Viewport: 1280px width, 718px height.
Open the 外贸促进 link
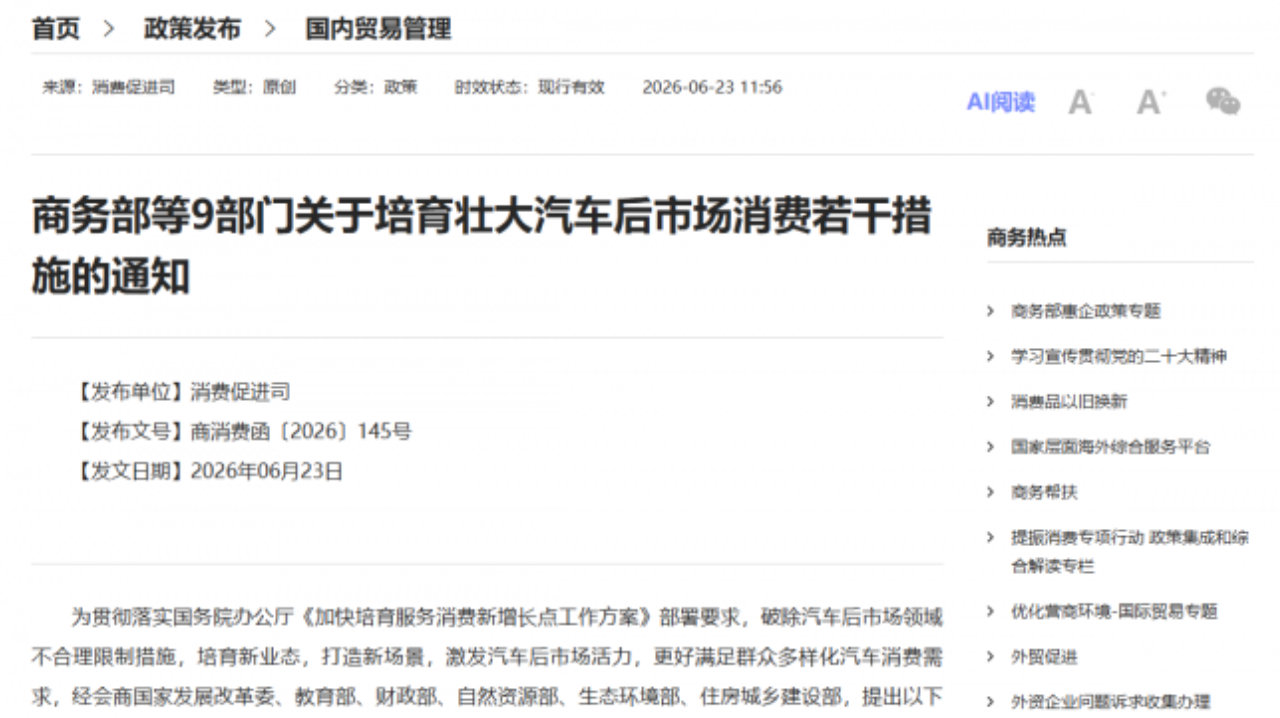pyautogui.click(x=1044, y=657)
